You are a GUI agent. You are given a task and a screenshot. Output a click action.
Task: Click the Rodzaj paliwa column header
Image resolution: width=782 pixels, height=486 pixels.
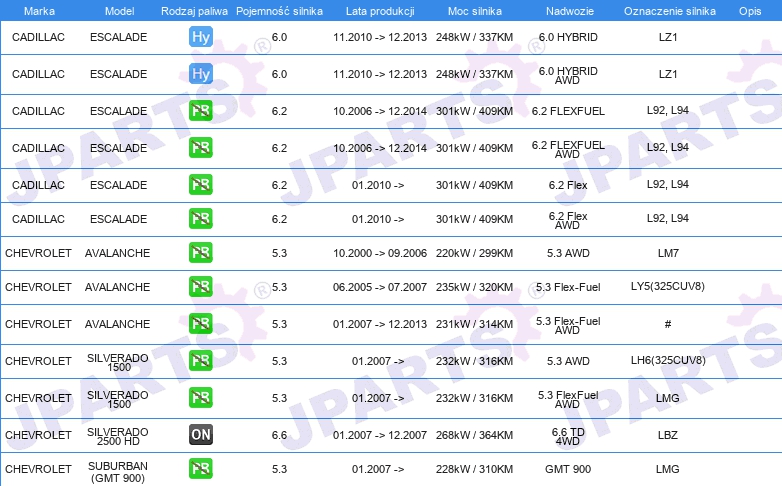click(194, 11)
